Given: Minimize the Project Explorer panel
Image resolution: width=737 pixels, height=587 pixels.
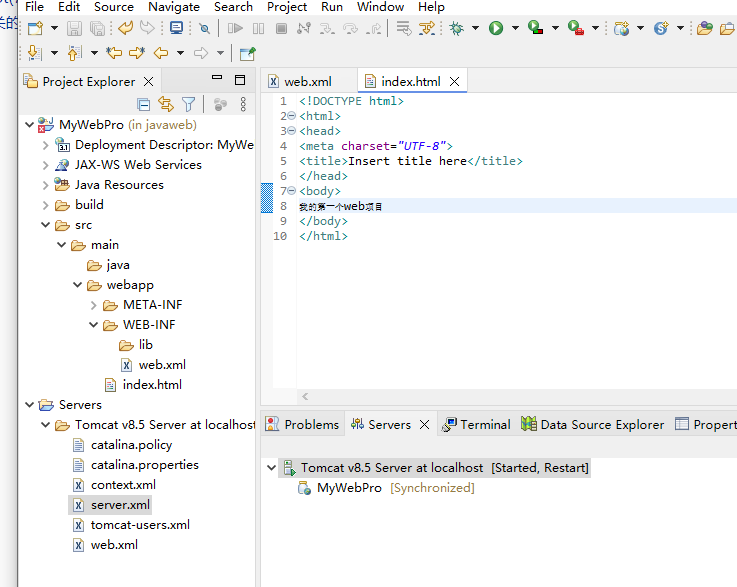Looking at the screenshot, I should point(217,78).
